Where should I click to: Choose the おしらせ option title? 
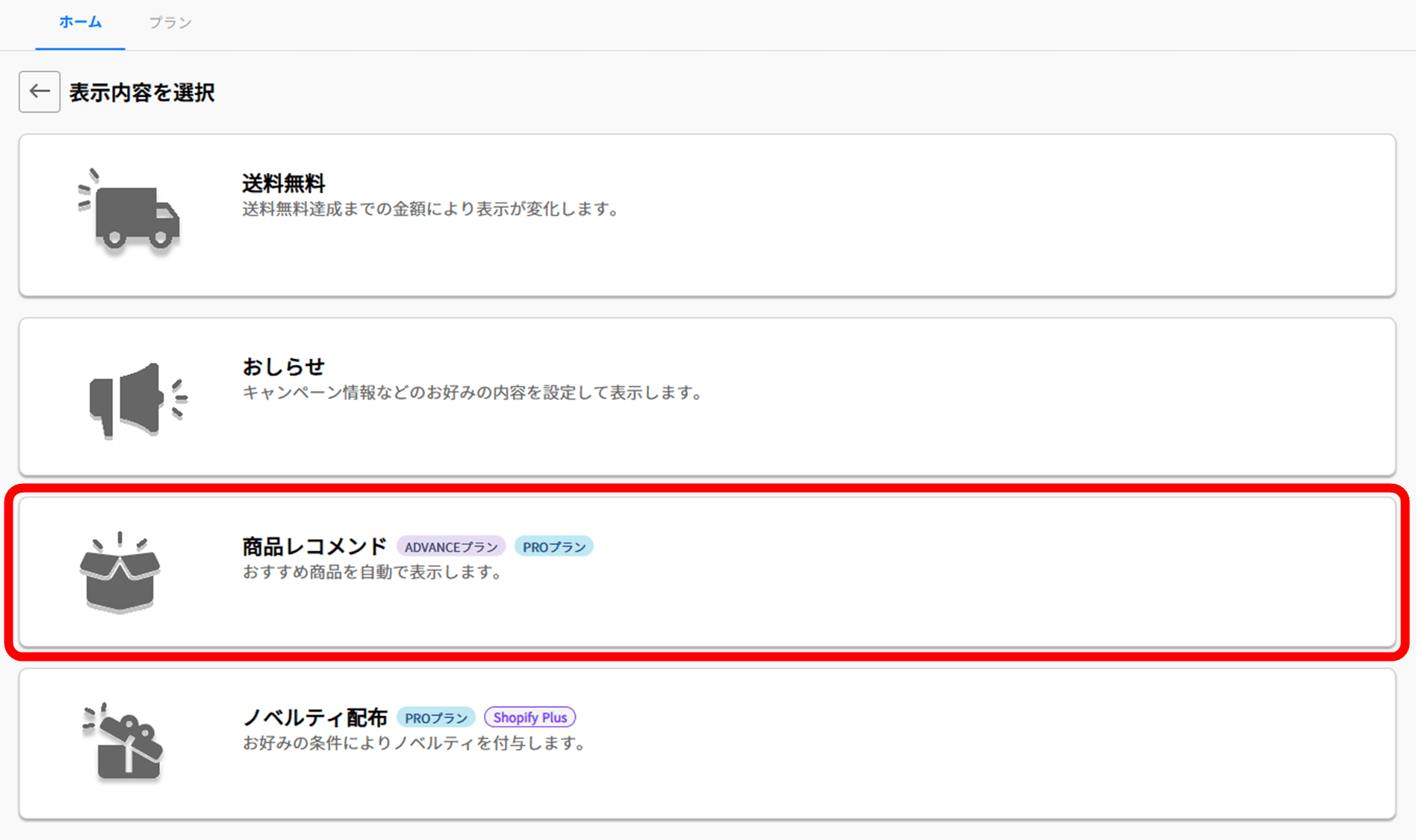[x=283, y=367]
